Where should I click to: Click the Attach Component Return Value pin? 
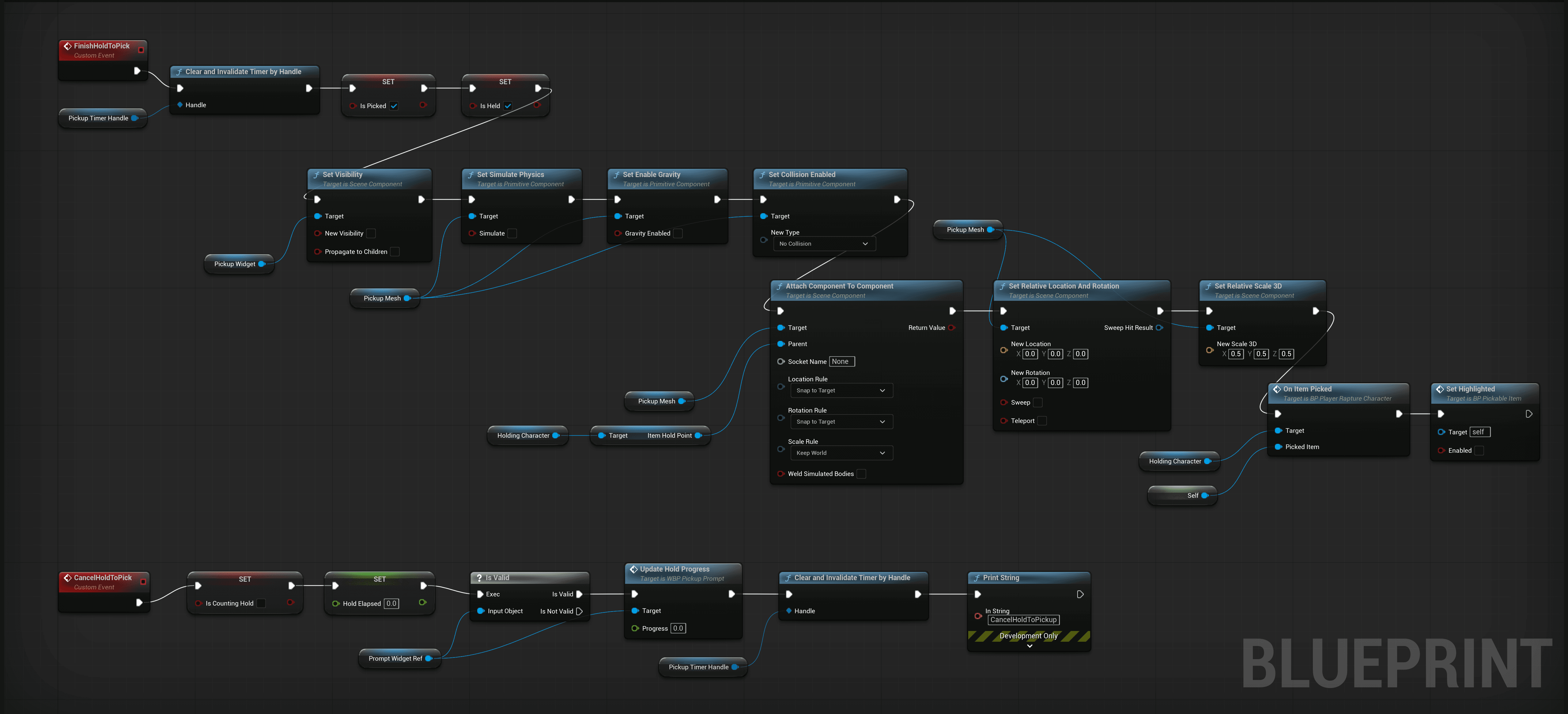[951, 327]
